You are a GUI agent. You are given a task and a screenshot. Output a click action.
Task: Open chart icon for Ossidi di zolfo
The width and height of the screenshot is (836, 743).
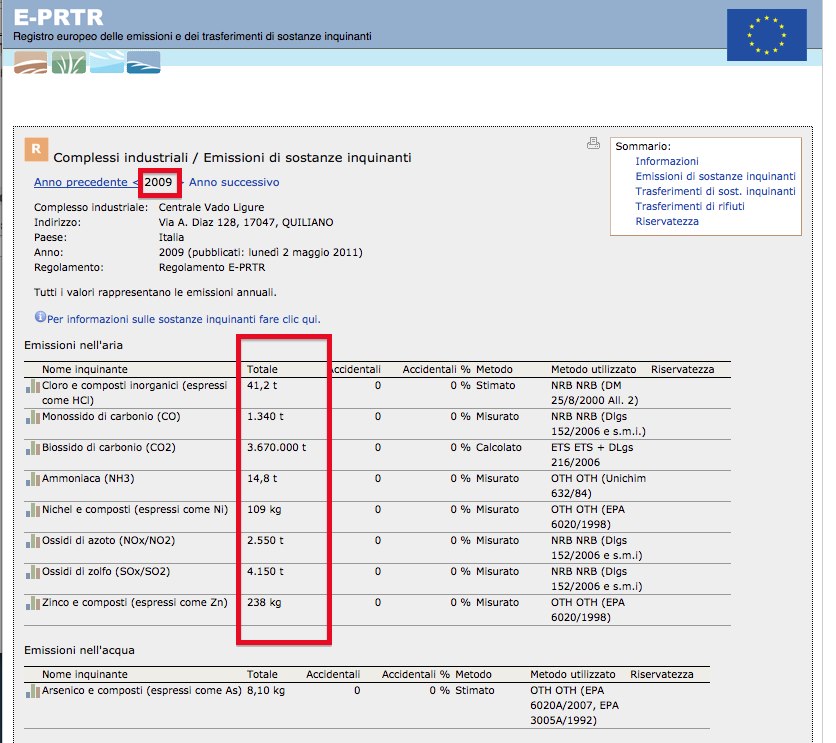33,573
